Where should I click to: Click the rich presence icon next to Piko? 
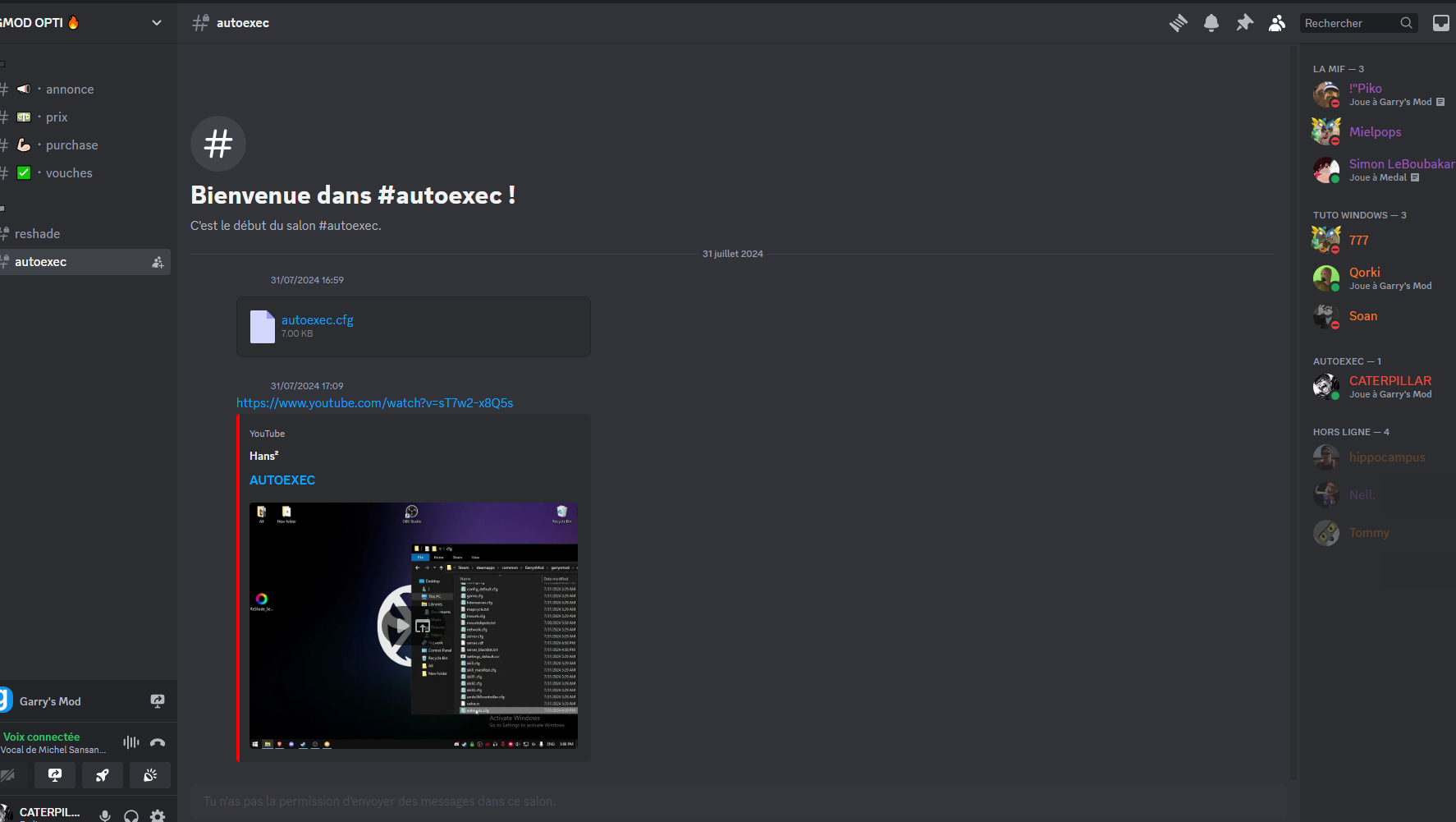(1440, 102)
